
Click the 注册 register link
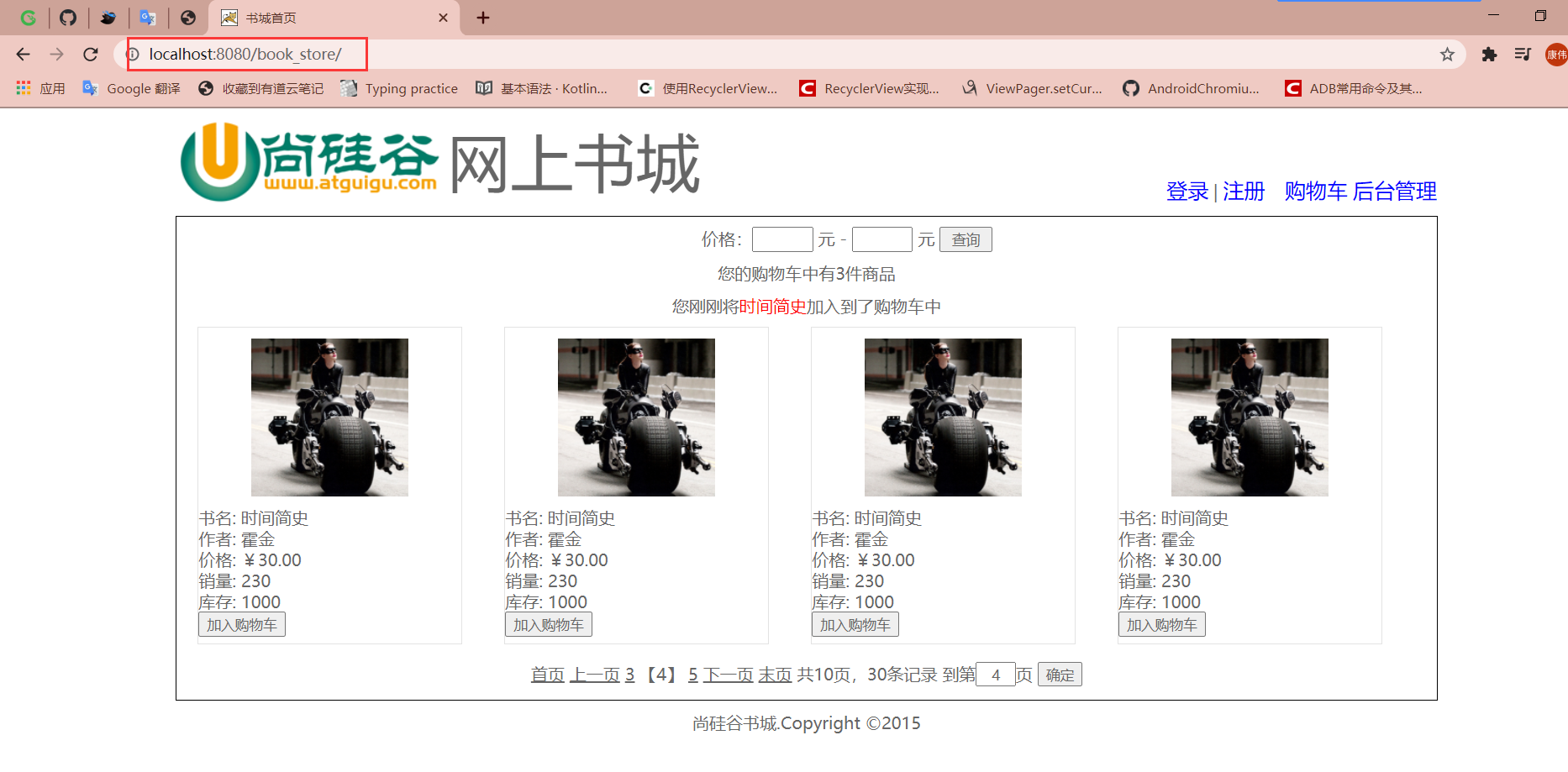tap(1244, 192)
